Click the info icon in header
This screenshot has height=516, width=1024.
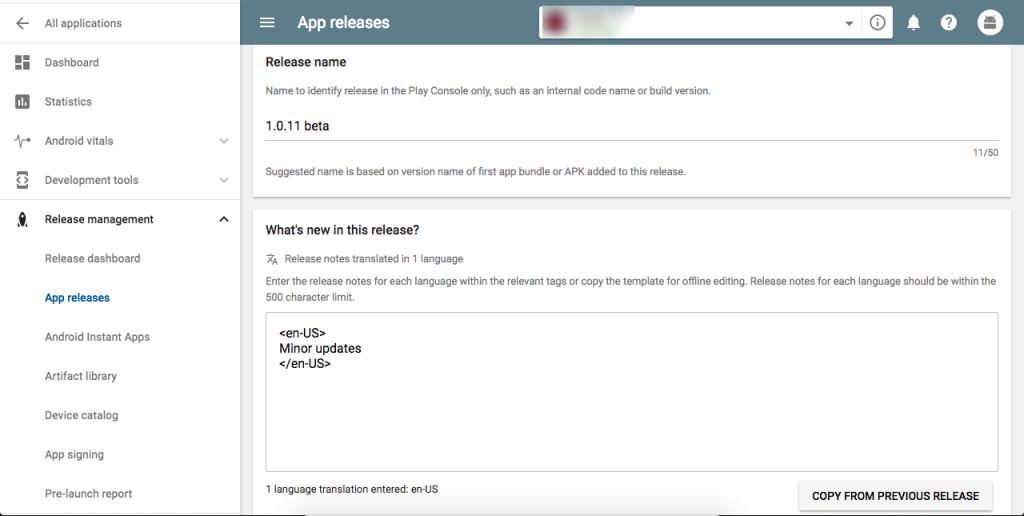click(x=878, y=23)
